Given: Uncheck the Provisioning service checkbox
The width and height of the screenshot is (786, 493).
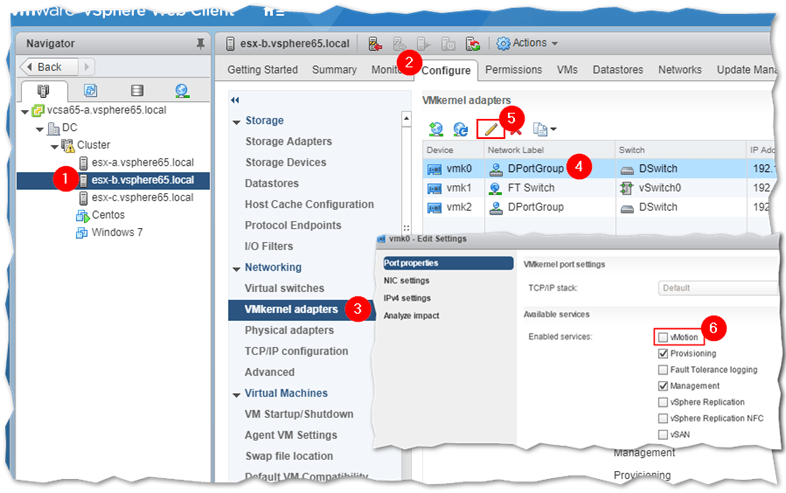Looking at the screenshot, I should (663, 354).
